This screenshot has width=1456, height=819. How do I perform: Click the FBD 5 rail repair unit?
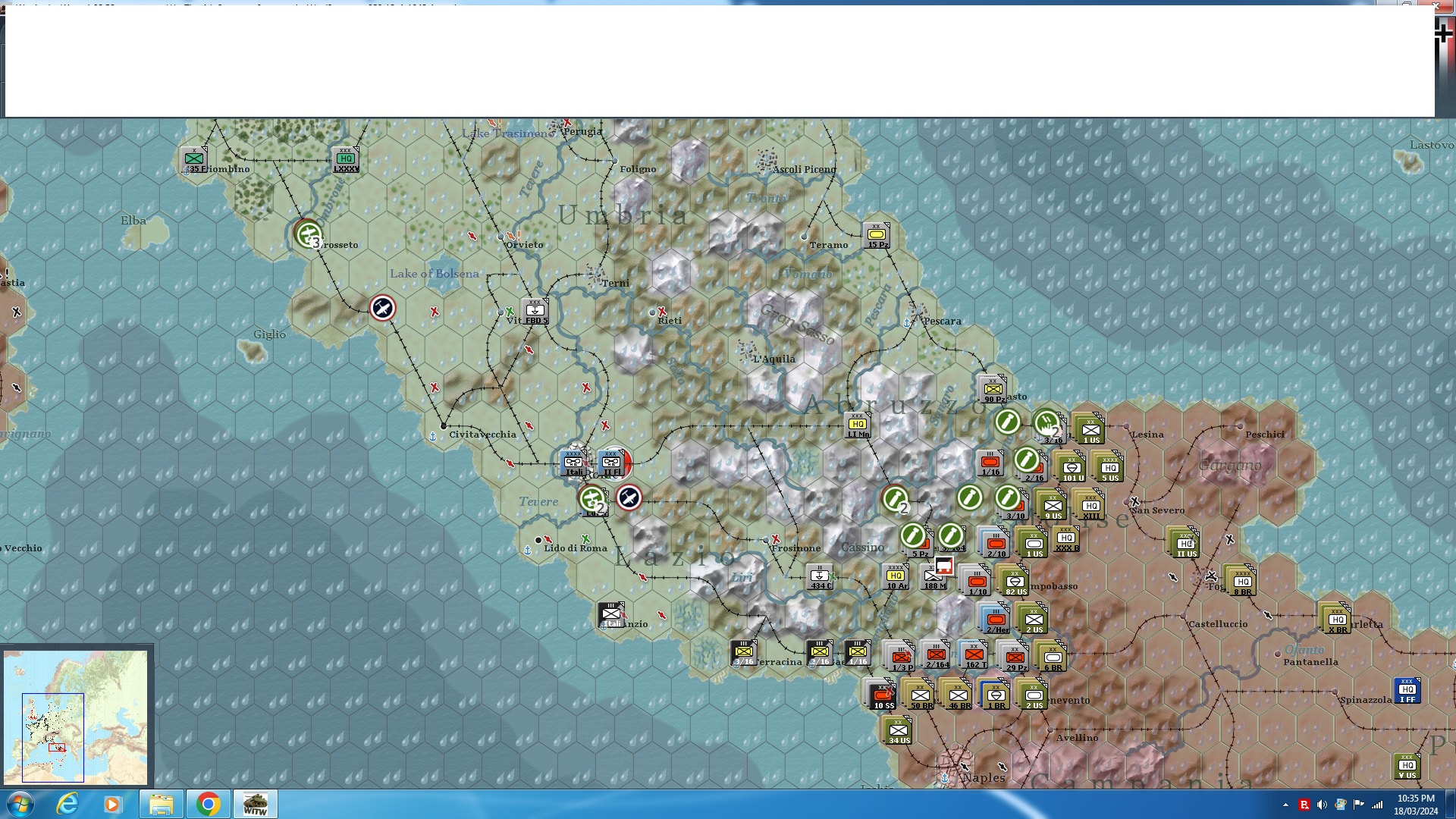[x=535, y=312]
